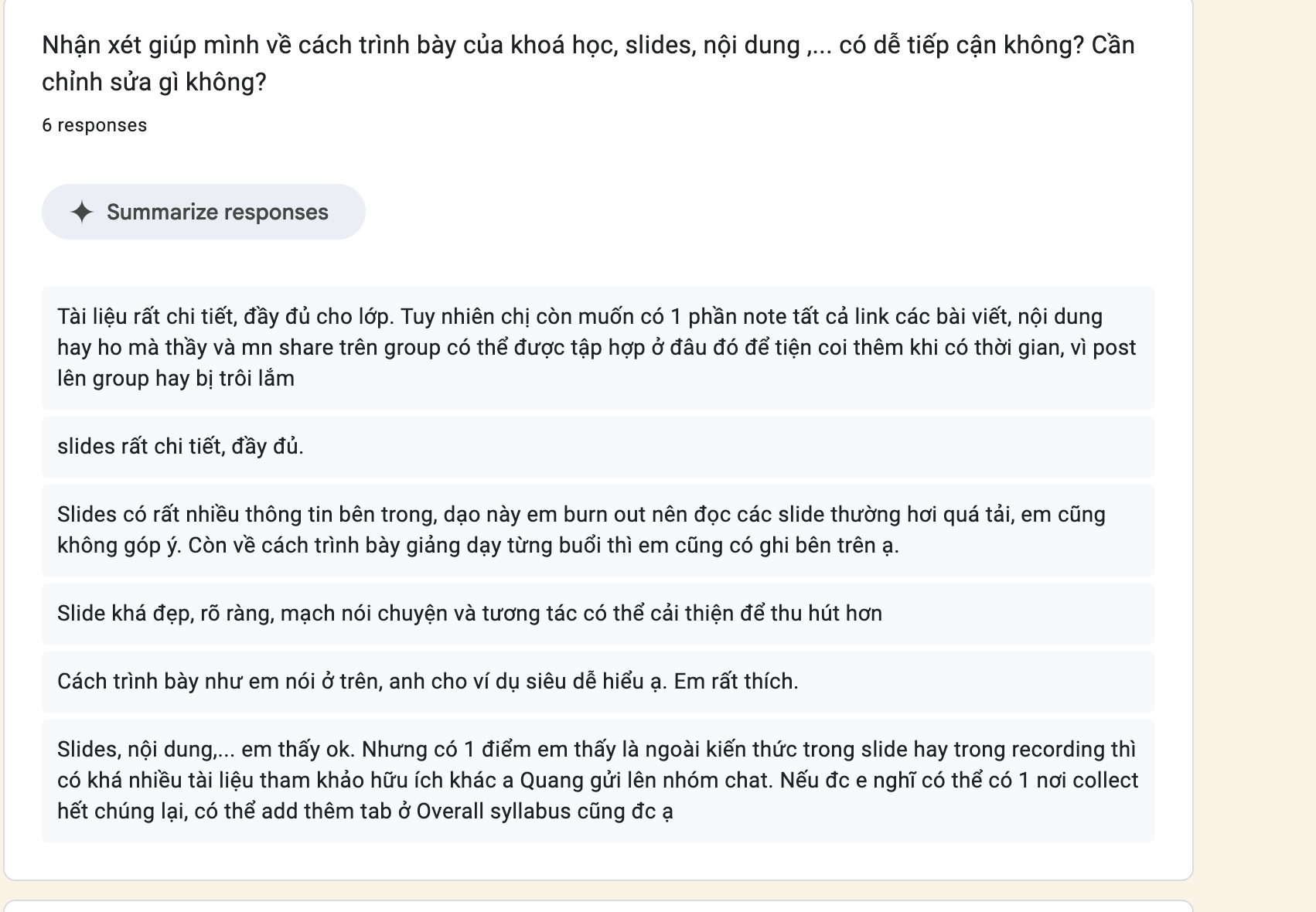Click the question's second line "chỉnh sửa gì không?"

[x=154, y=82]
